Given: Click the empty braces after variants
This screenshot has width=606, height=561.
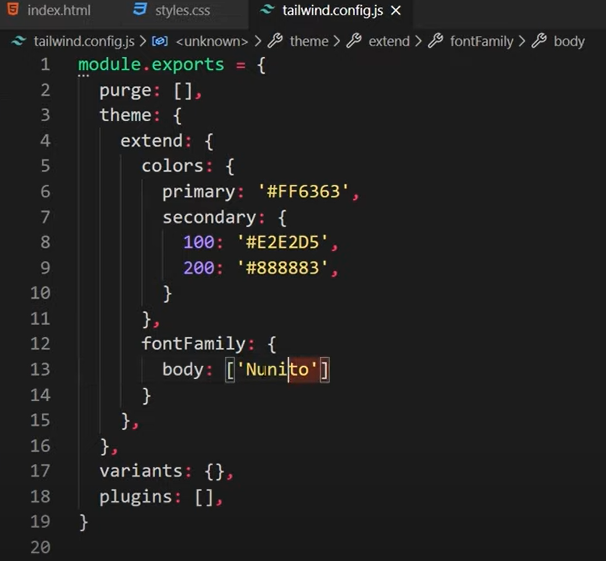Looking at the screenshot, I should coord(214,472).
